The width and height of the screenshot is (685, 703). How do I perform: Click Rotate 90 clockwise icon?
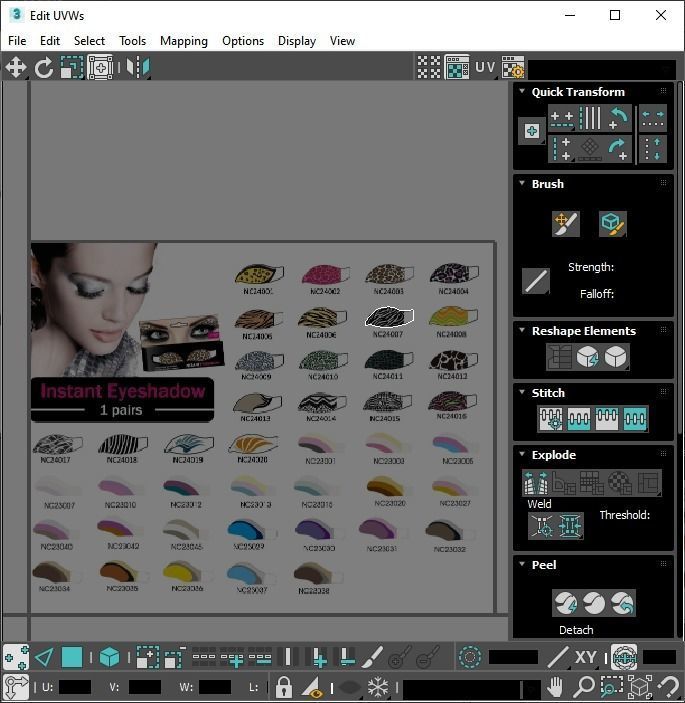click(618, 149)
